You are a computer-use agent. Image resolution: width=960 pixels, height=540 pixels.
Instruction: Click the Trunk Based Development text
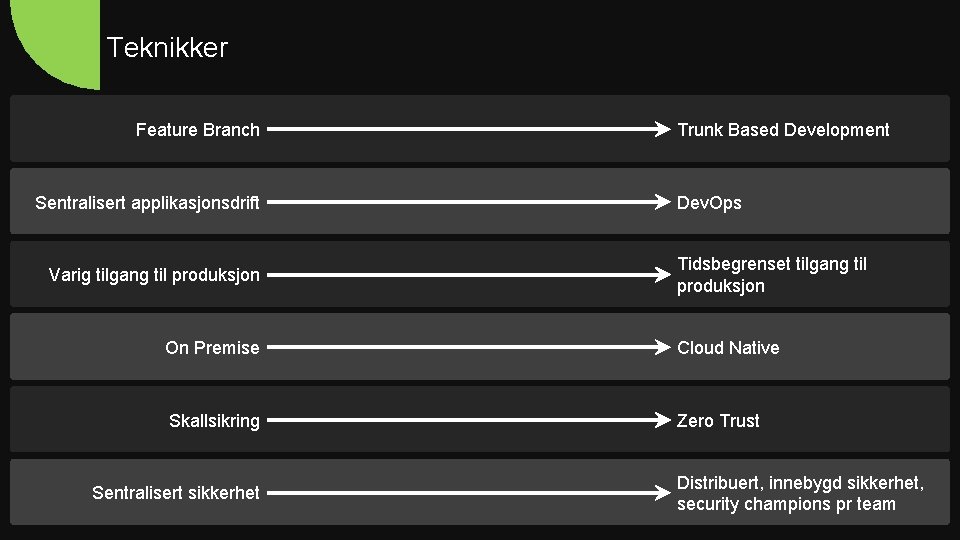pyautogui.click(x=783, y=130)
